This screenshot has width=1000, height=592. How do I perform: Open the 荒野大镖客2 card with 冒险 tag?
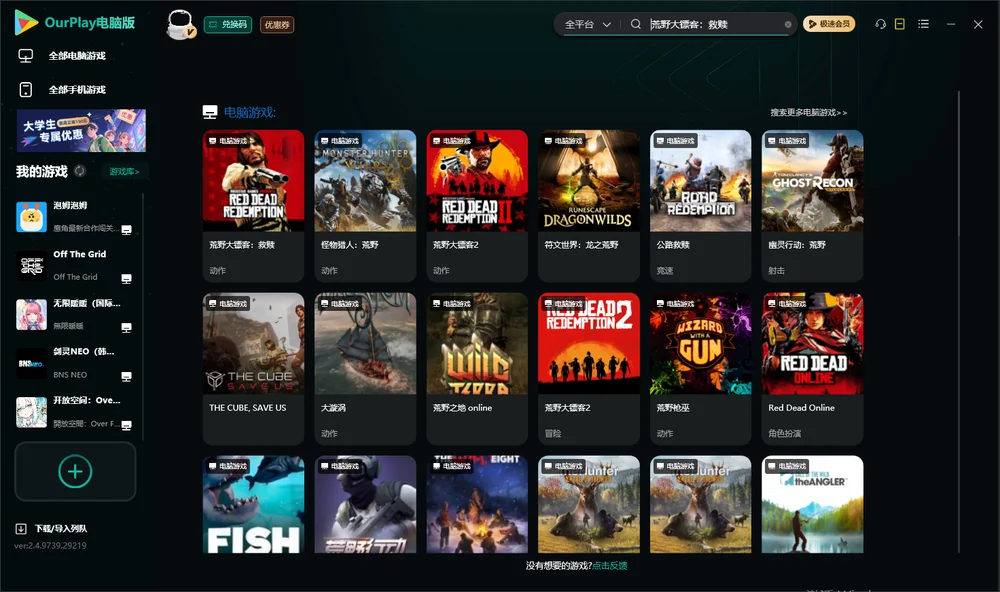(589, 368)
